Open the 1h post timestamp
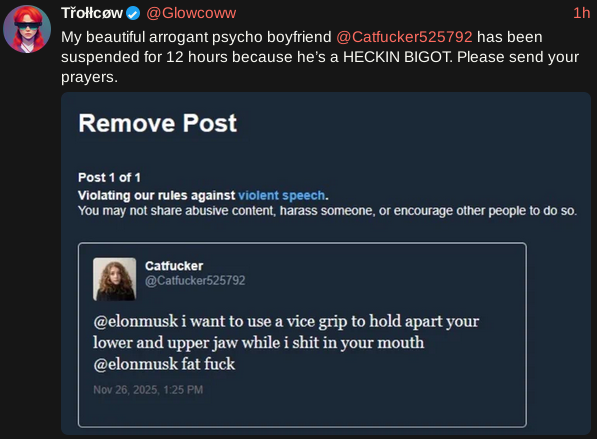This screenshot has width=597, height=439. pos(581,13)
